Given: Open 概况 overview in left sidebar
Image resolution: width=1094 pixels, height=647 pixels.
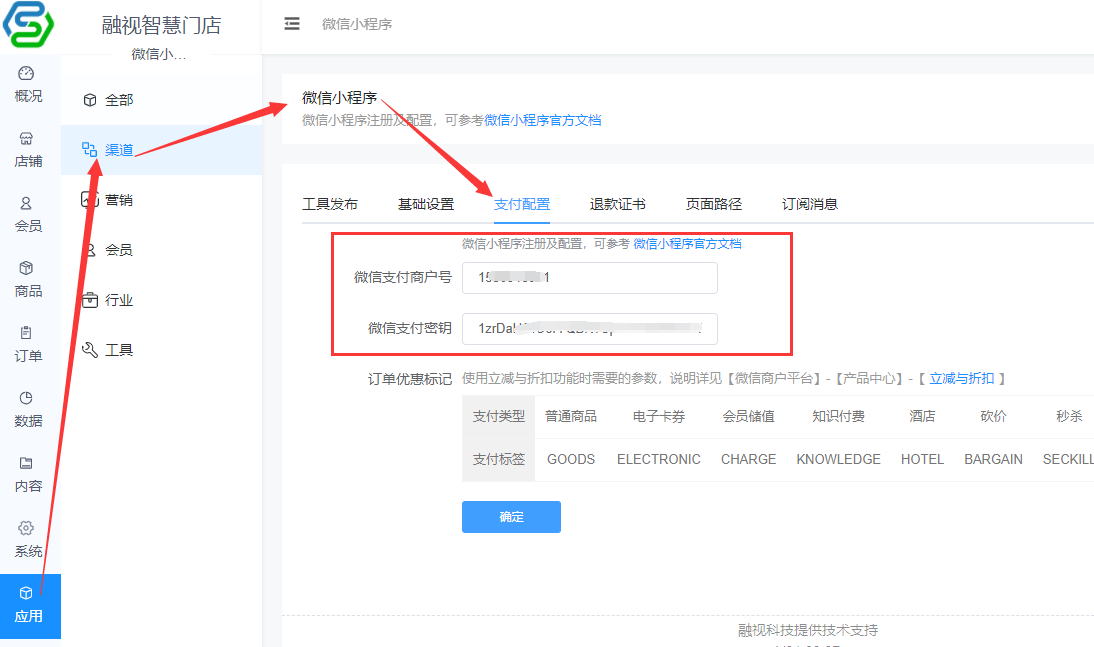Looking at the screenshot, I should point(28,85).
